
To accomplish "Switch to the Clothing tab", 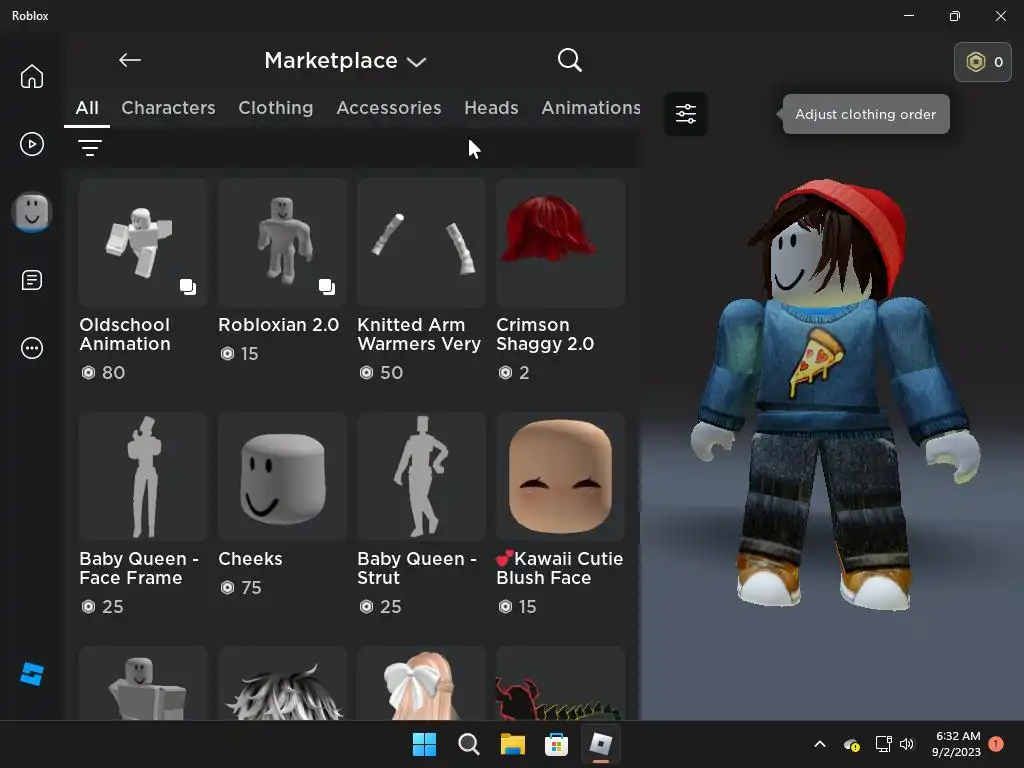I will point(276,108).
